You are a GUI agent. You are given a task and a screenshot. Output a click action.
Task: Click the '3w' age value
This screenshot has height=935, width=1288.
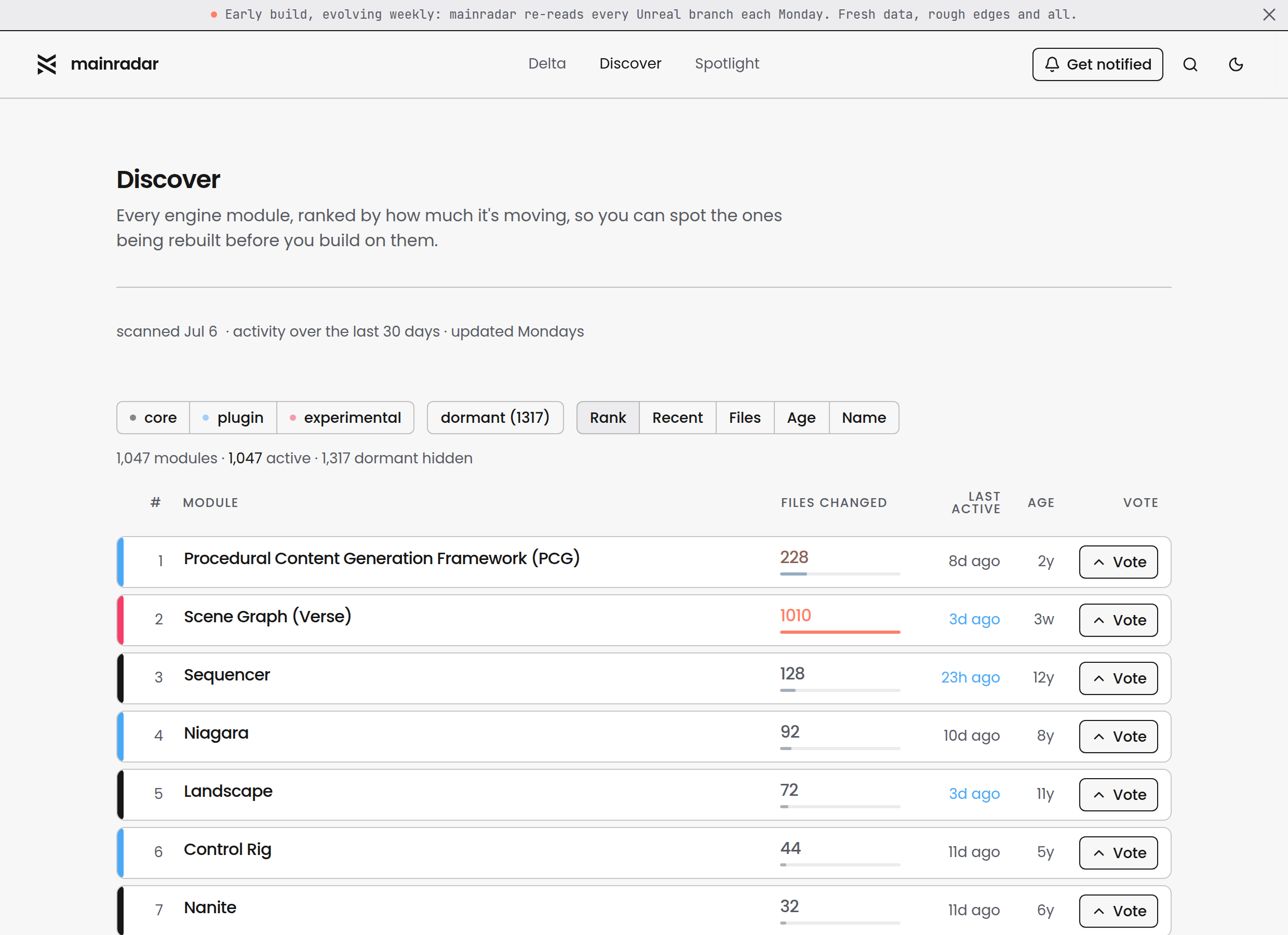1044,619
